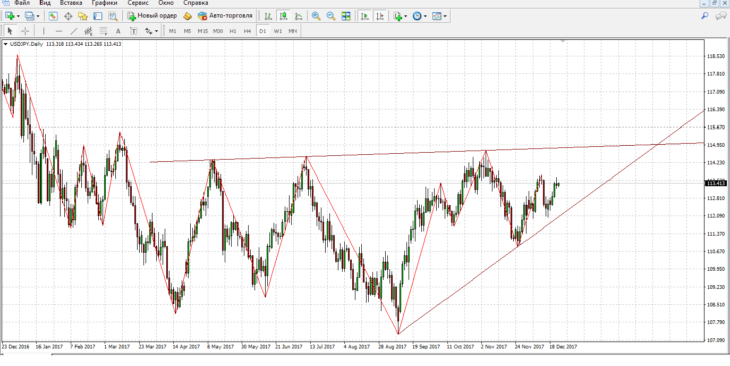Toggle chart auto scroll icon

pos(365,16)
